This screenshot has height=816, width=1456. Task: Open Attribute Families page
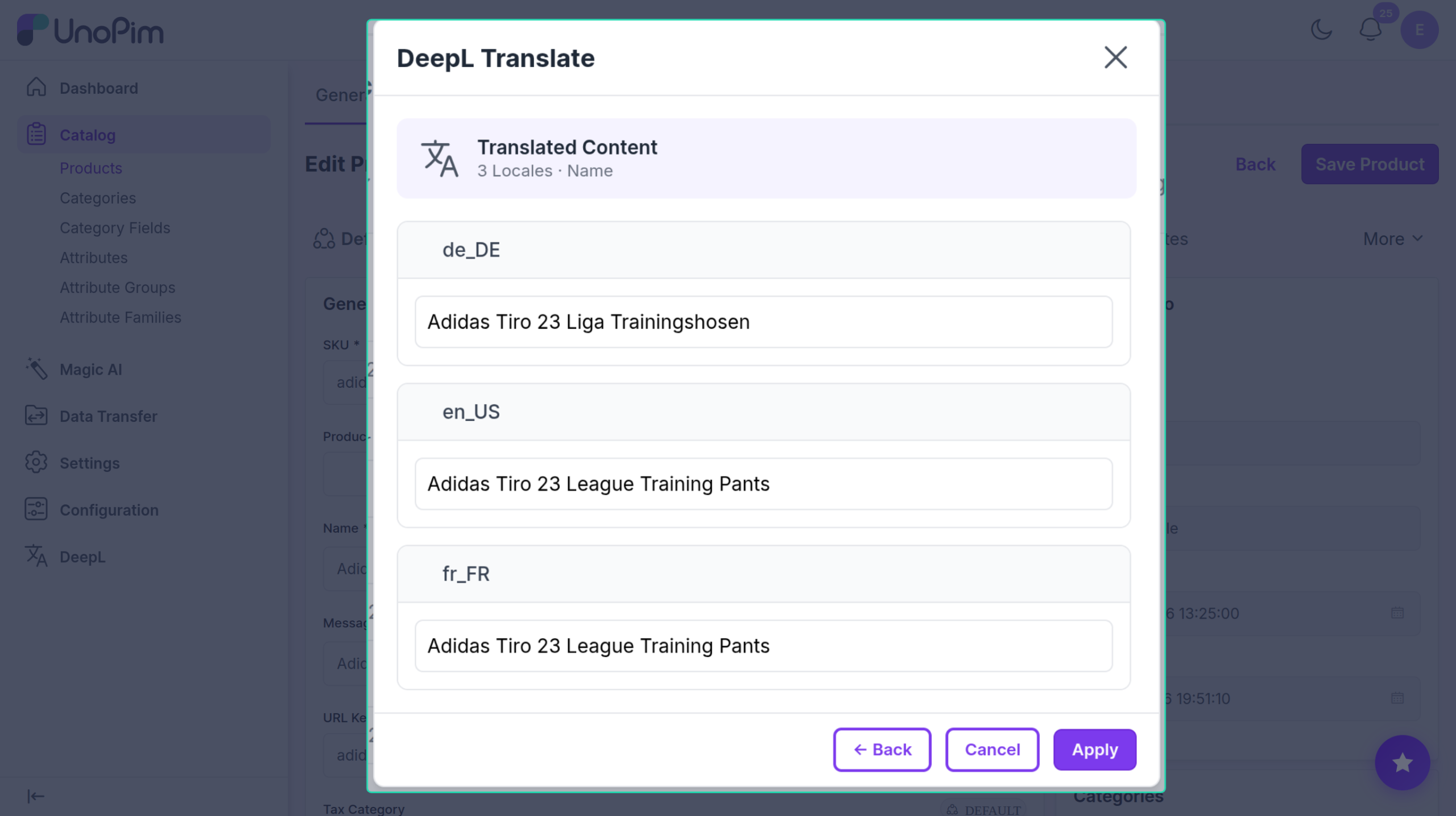(x=121, y=317)
